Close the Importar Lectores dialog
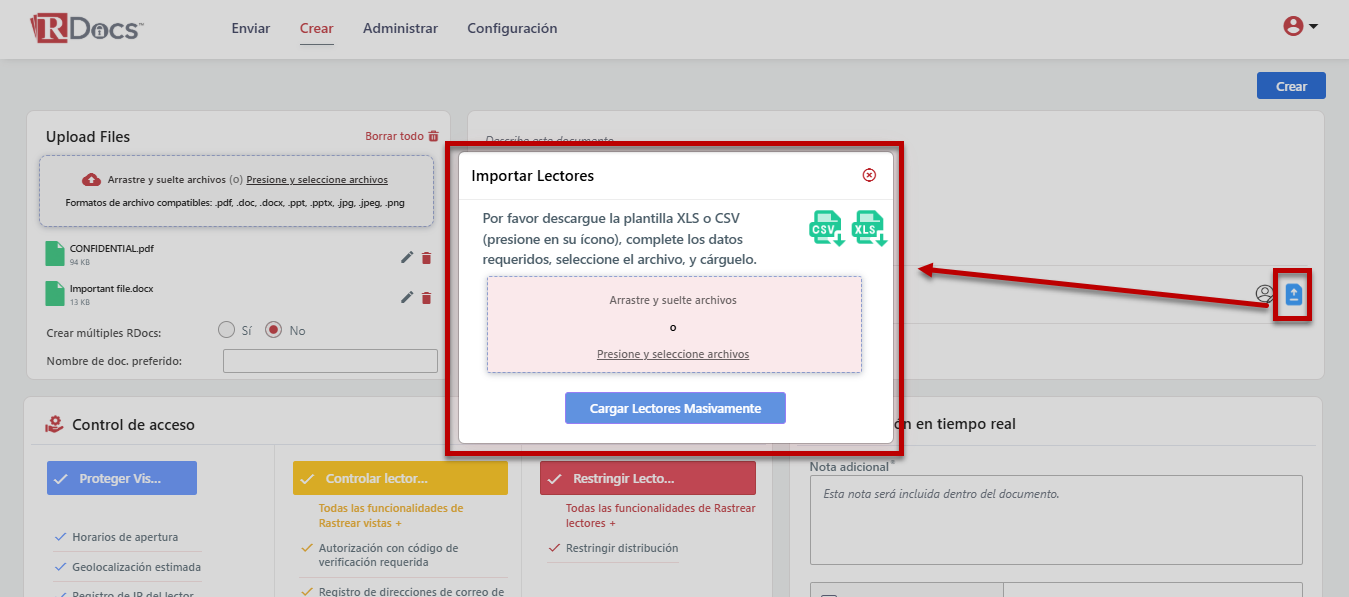The image size is (1349, 597). click(x=869, y=175)
